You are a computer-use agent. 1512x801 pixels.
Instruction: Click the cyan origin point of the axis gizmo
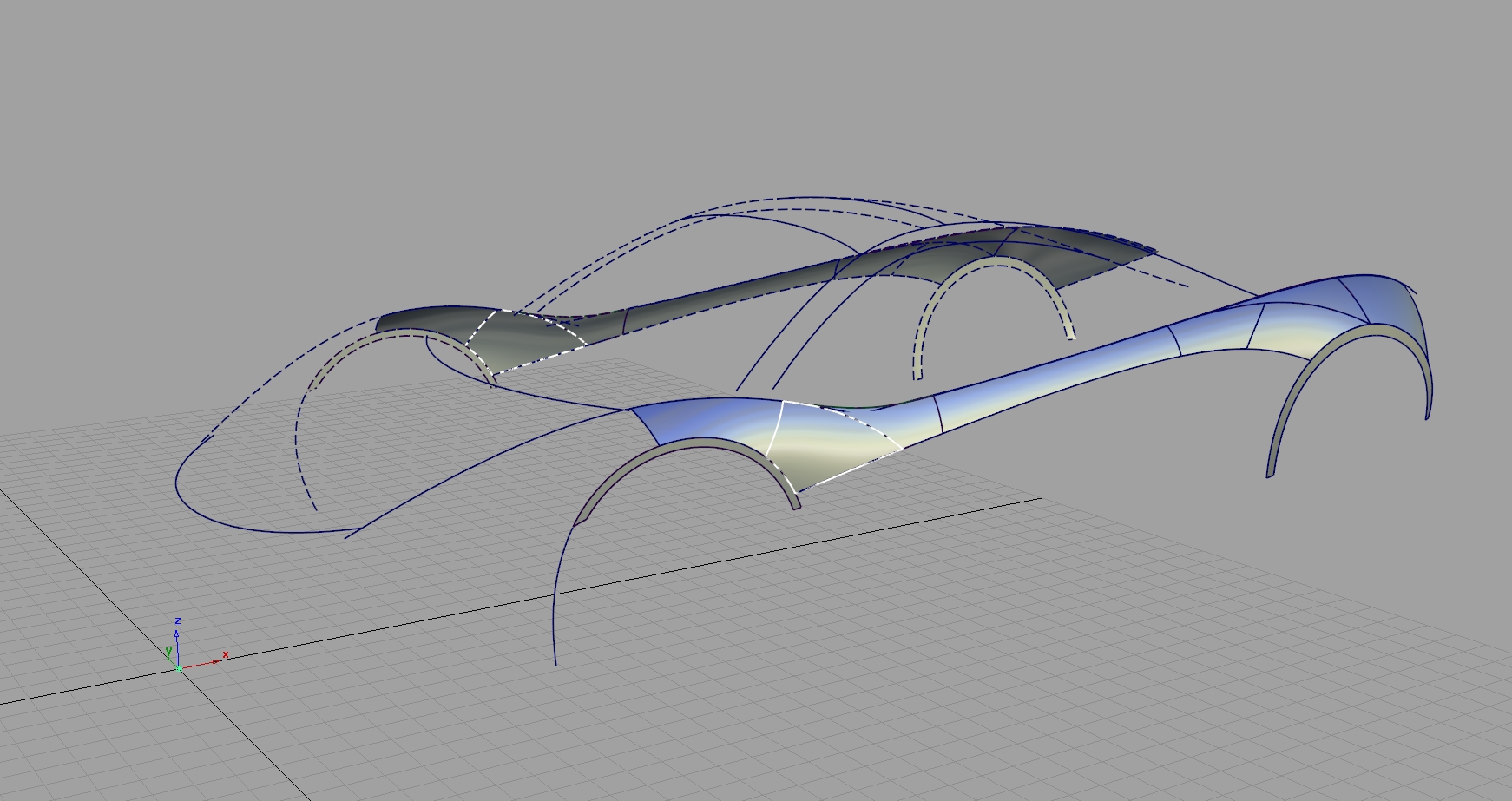(x=179, y=668)
